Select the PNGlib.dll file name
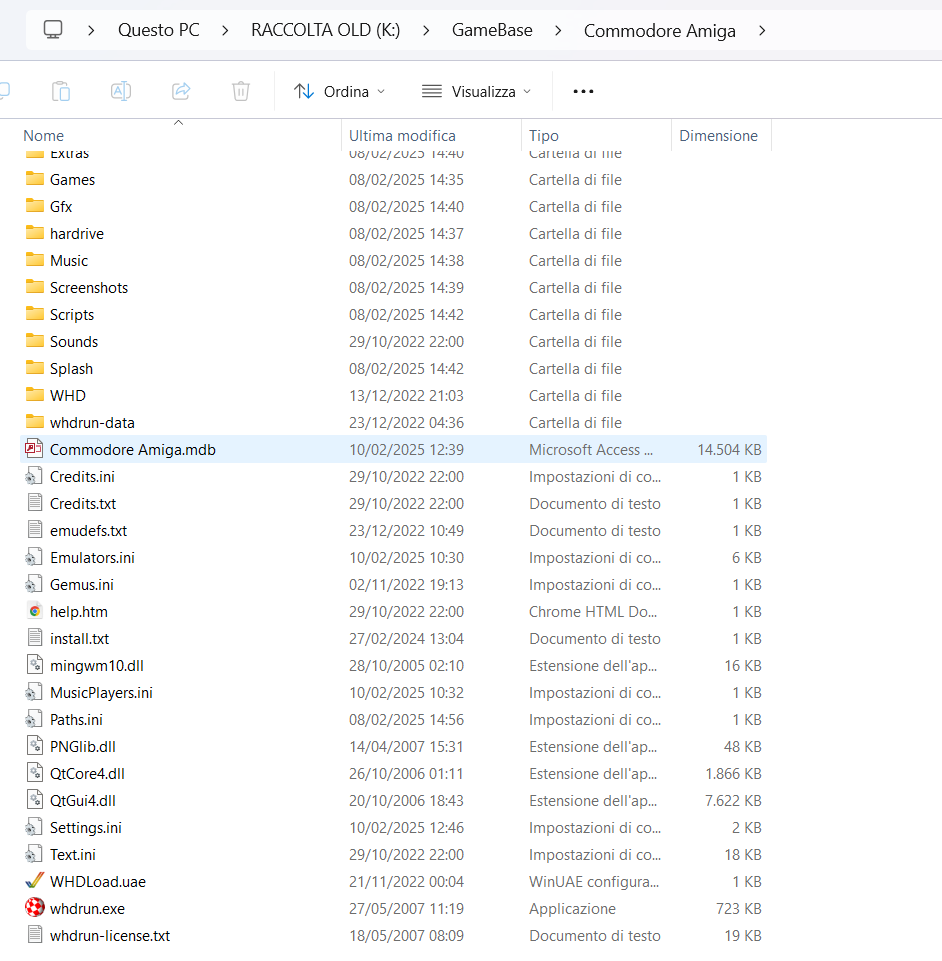Viewport: 942px width, 961px height. tap(83, 746)
